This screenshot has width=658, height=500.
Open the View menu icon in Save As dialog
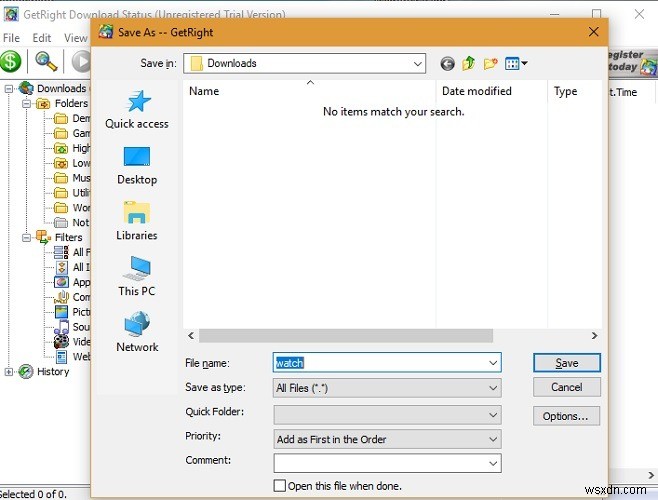point(516,64)
